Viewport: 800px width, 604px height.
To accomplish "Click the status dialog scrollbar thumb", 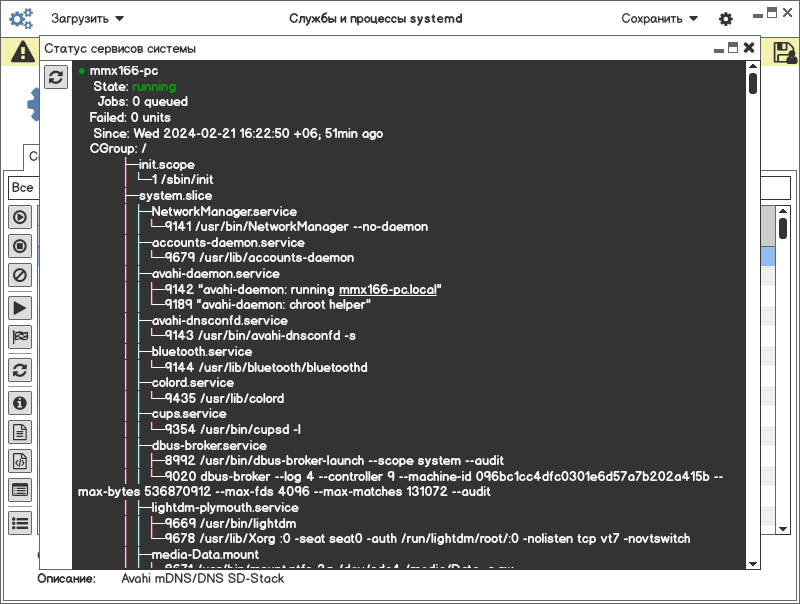I will point(753,84).
